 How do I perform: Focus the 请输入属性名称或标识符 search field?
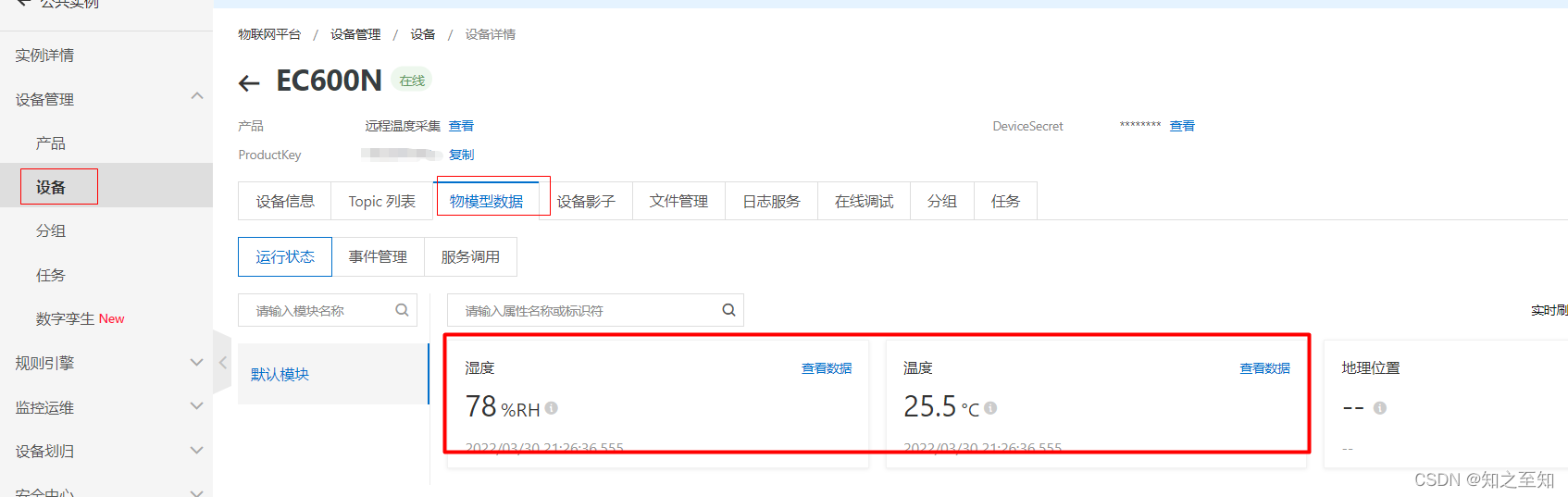pyautogui.click(x=595, y=310)
